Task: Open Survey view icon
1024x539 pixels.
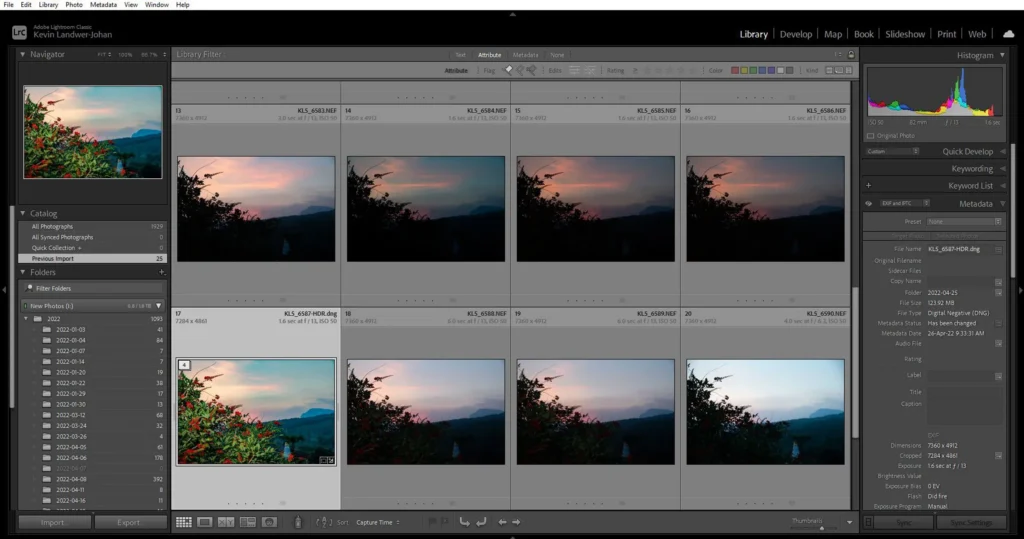Action: click(x=247, y=522)
